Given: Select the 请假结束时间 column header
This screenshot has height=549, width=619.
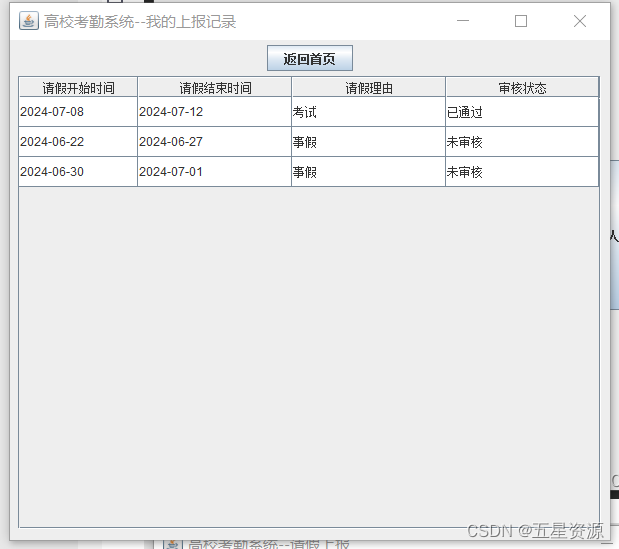Looking at the screenshot, I should tap(215, 87).
